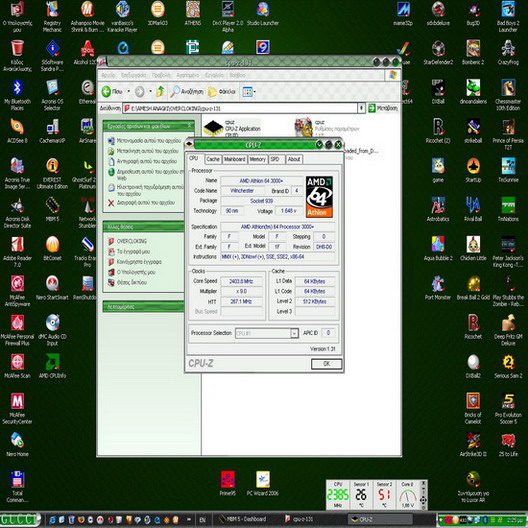Switch to cpu-z-131 taskbar button
Image resolution: width=528 pixels, height=528 pixels.
coord(313,519)
